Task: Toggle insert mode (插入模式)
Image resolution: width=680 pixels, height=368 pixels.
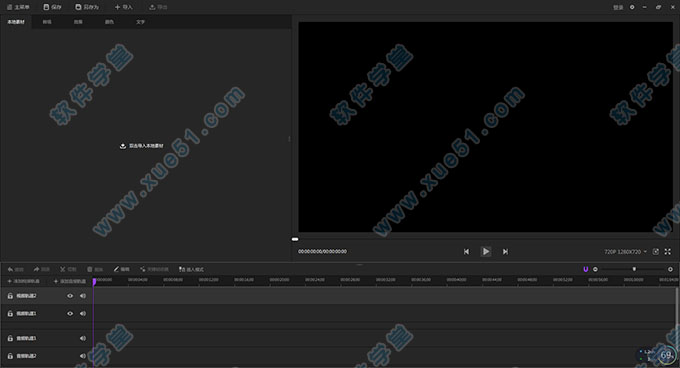Action: coord(191,270)
